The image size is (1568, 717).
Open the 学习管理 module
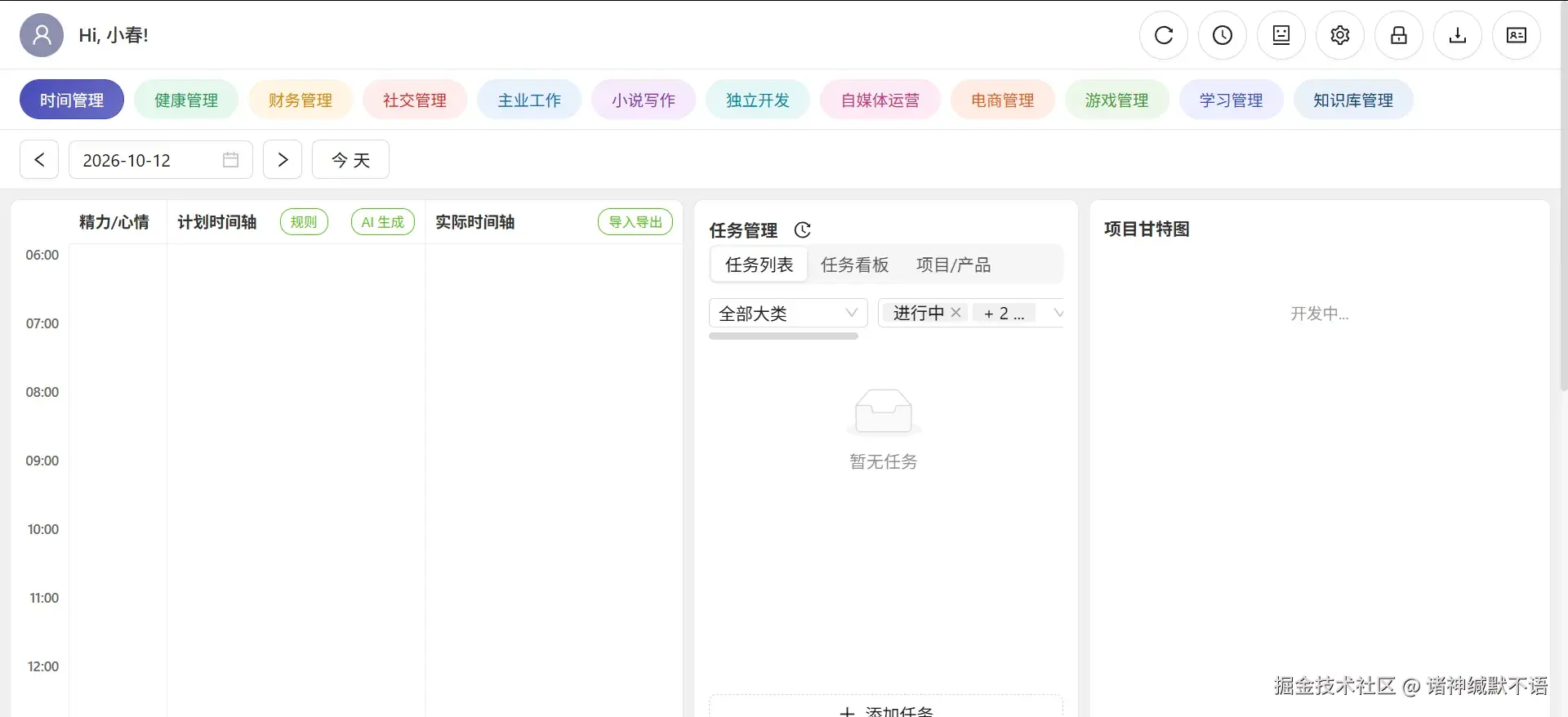(x=1232, y=100)
